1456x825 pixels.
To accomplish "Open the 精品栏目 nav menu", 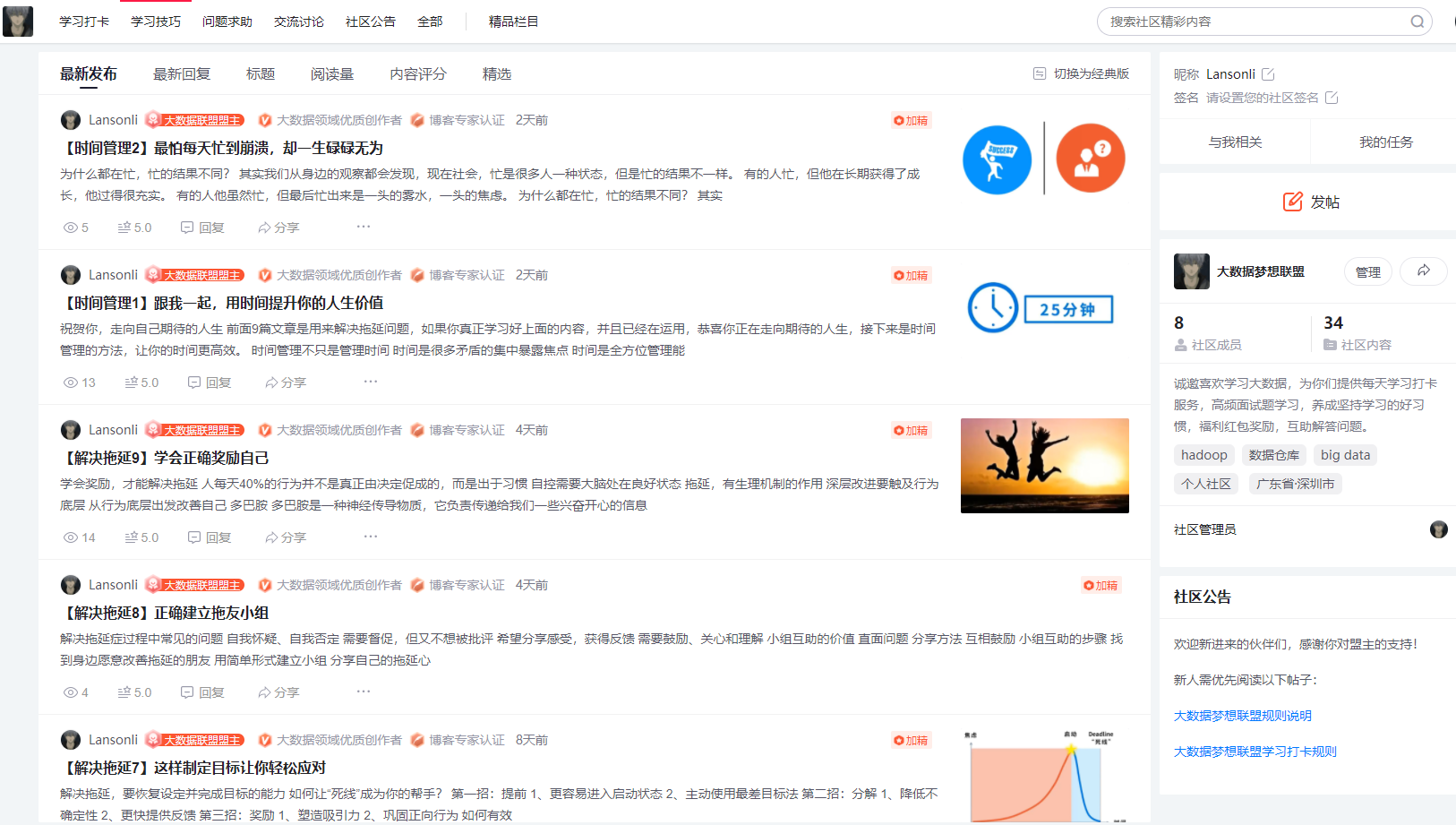I will coord(514,21).
